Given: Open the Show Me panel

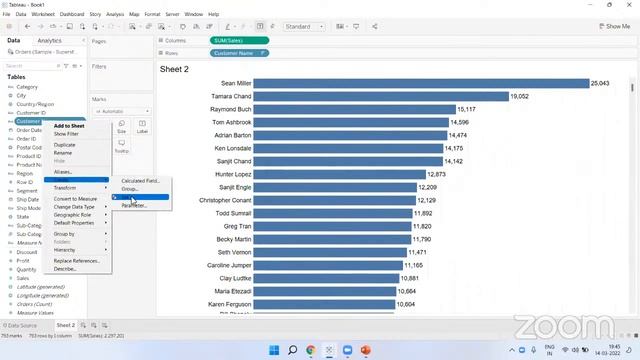Looking at the screenshot, I should coord(614,27).
